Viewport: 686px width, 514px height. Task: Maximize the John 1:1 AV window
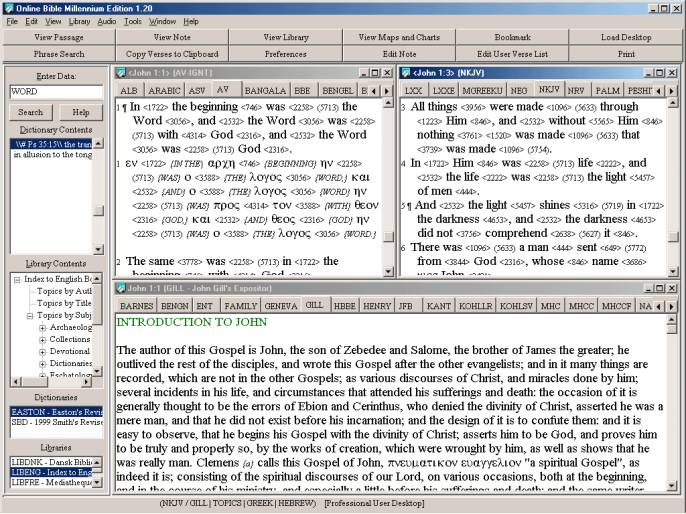pyautogui.click(x=375, y=73)
